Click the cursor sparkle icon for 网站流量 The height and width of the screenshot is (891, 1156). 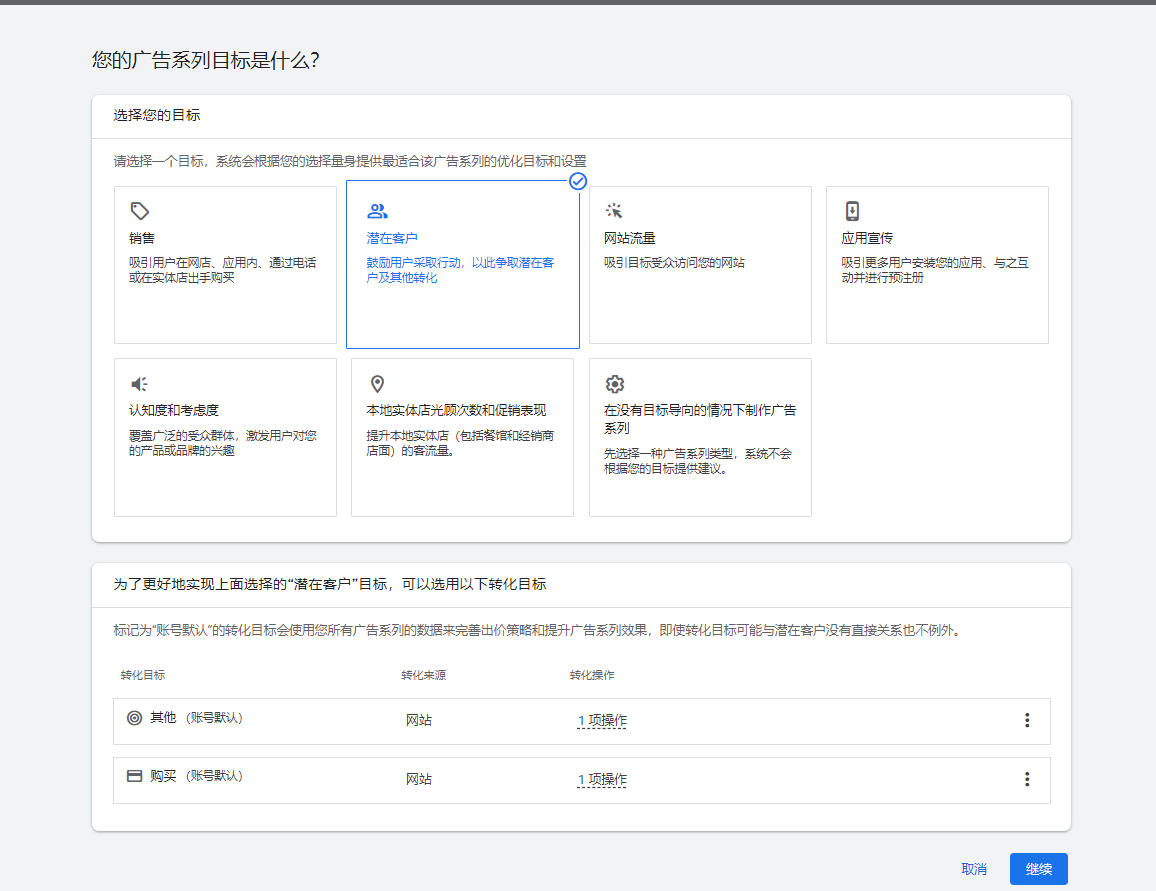(613, 211)
